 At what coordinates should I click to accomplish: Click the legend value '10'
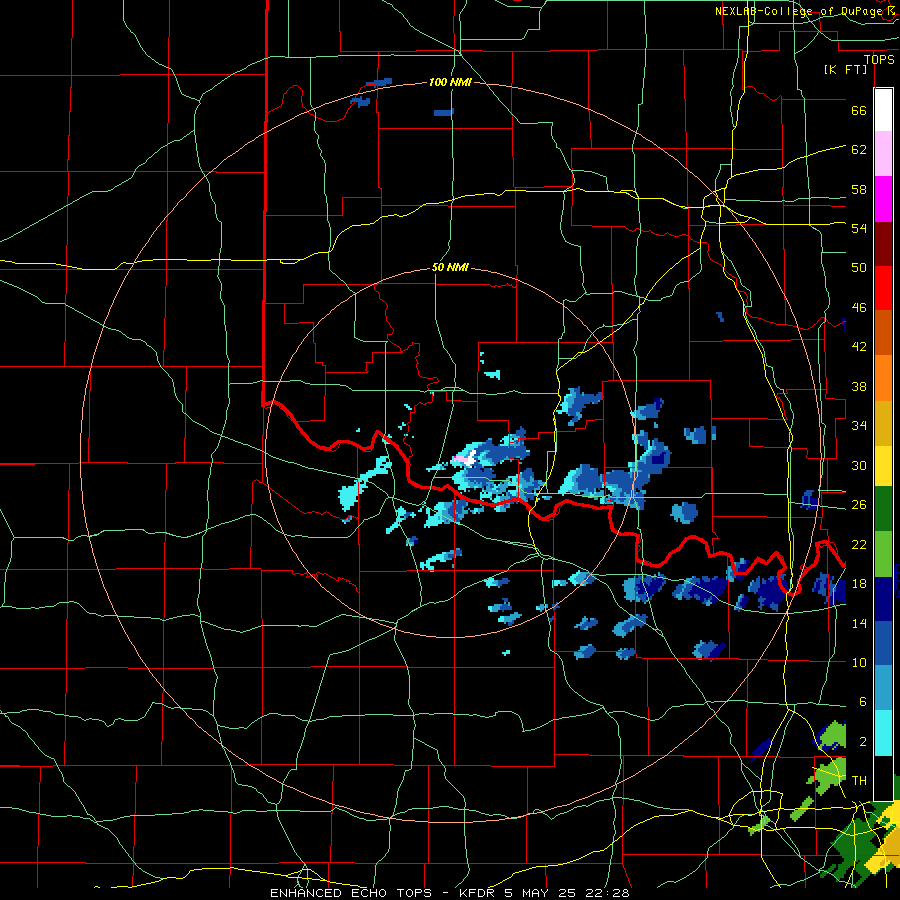click(859, 662)
